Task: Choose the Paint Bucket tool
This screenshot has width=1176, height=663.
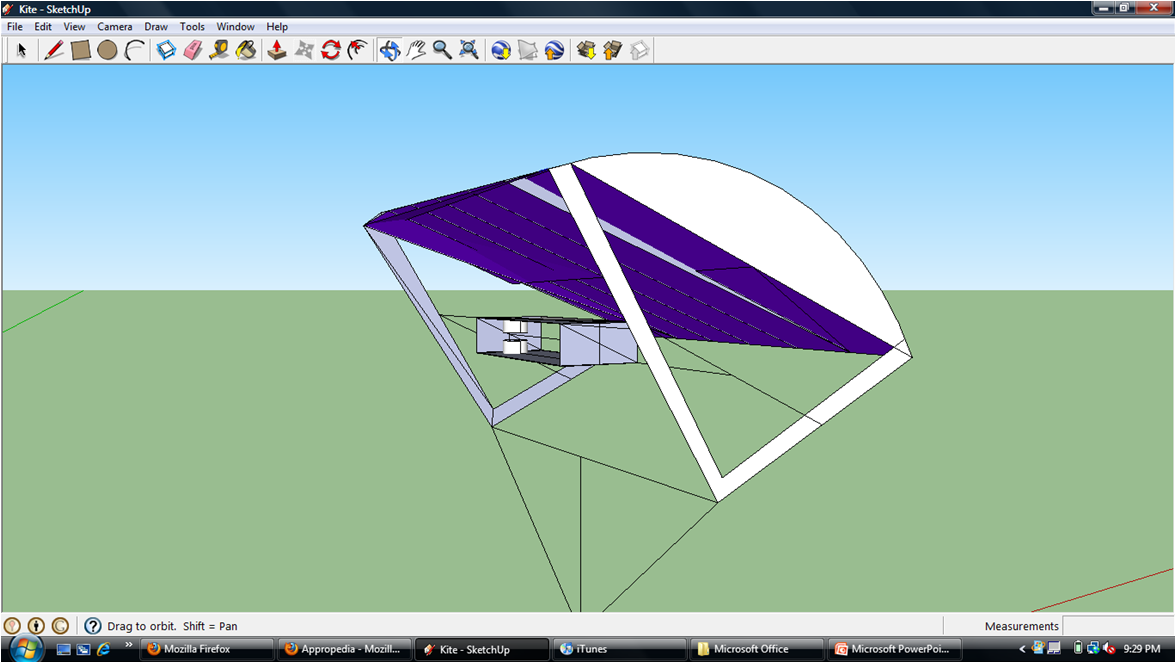Action: point(246,50)
